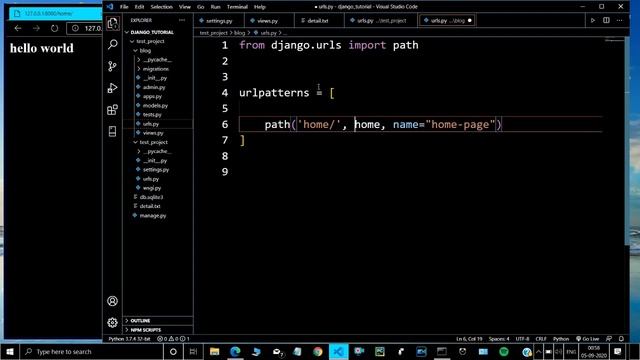Open the Manage gear in activity bar

pyautogui.click(x=113, y=322)
